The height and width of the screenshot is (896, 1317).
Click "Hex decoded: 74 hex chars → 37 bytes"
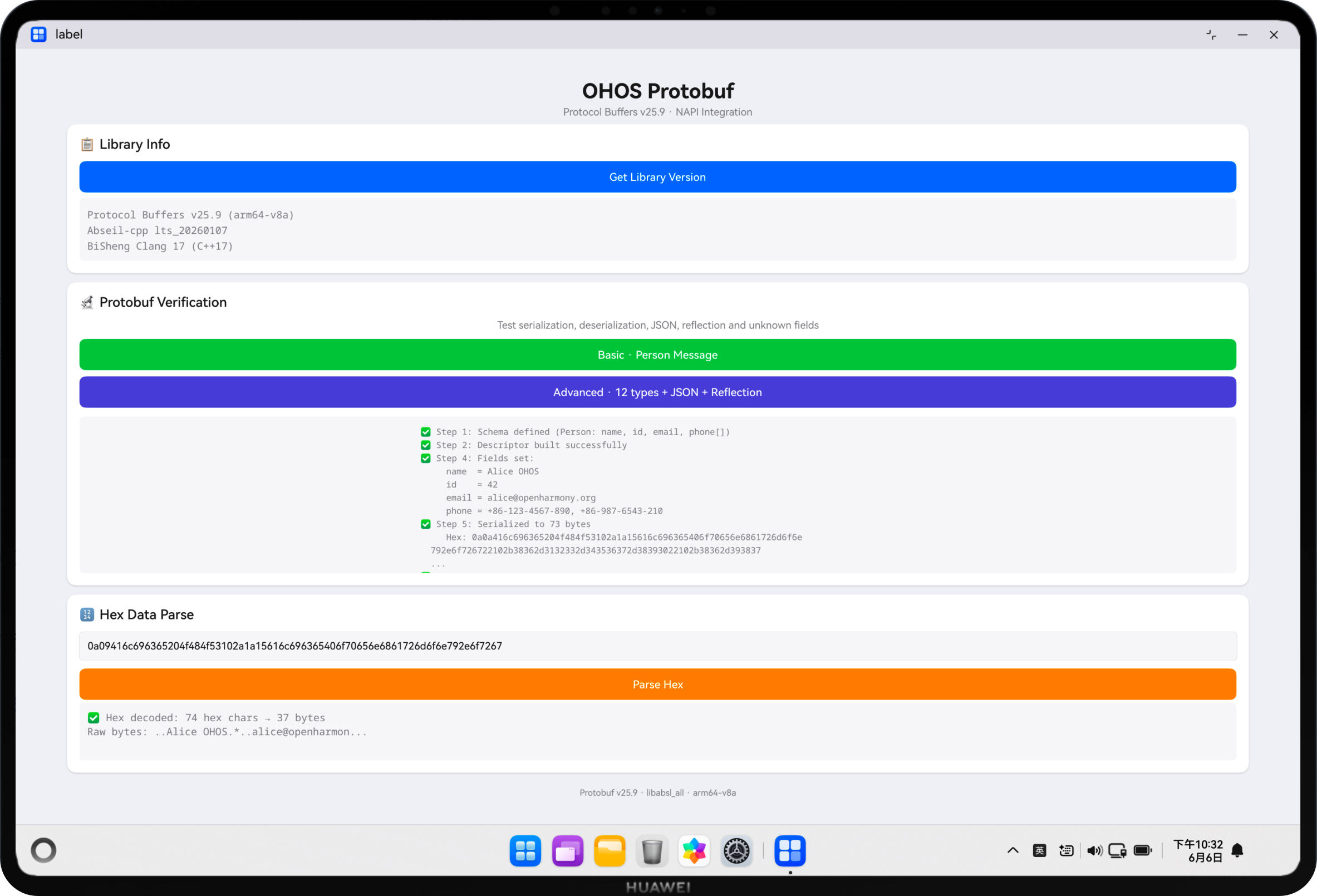point(207,718)
